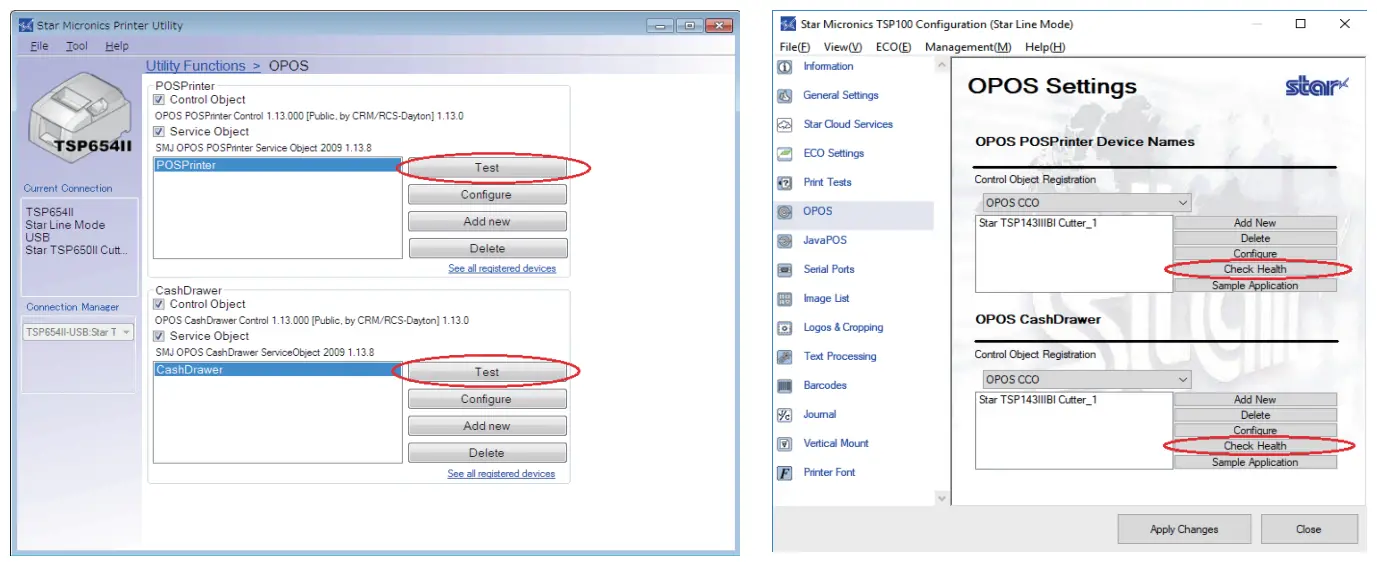The image size is (1377, 562).
Task: Open ECO(E) menu
Action: (x=893, y=47)
